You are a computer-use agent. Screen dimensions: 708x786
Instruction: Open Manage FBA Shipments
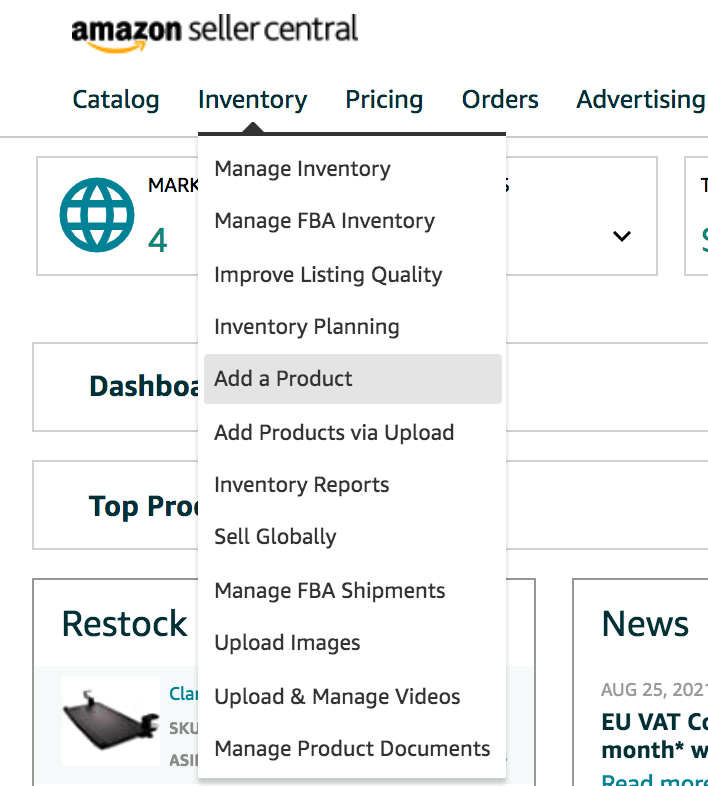[329, 591]
